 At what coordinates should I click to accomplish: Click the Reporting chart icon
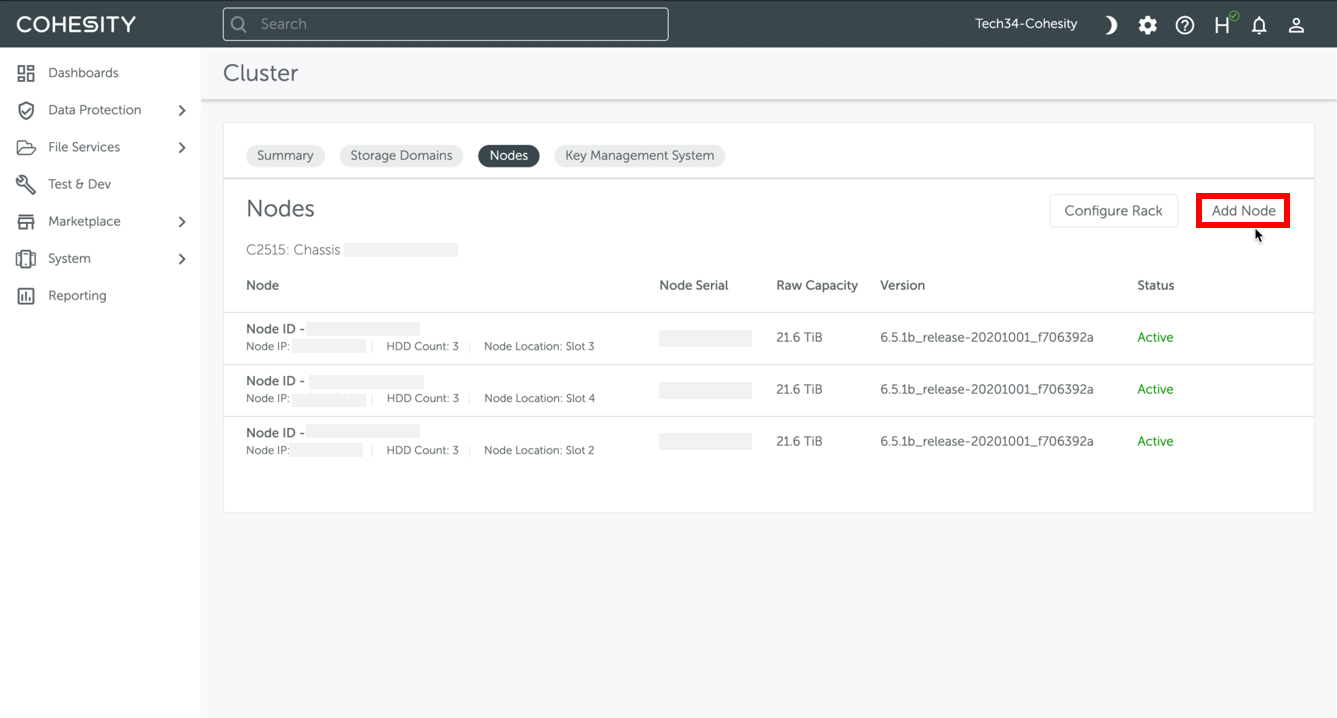coord(26,296)
